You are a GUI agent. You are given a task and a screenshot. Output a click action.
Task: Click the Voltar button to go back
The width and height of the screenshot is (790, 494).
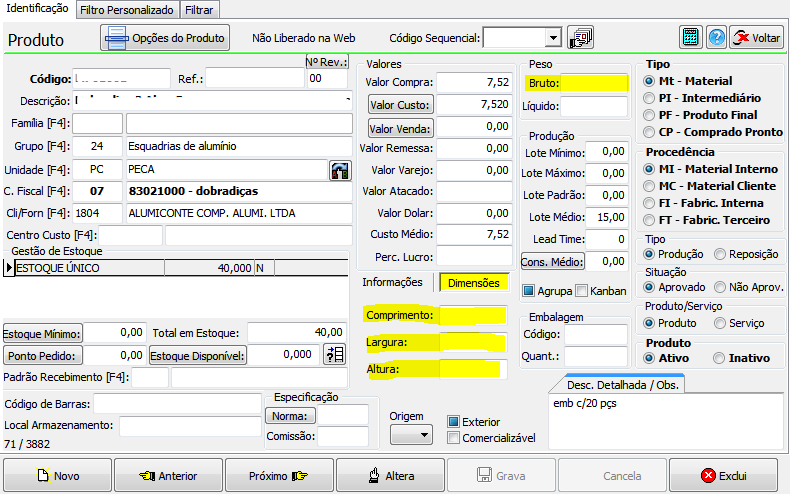pos(756,38)
